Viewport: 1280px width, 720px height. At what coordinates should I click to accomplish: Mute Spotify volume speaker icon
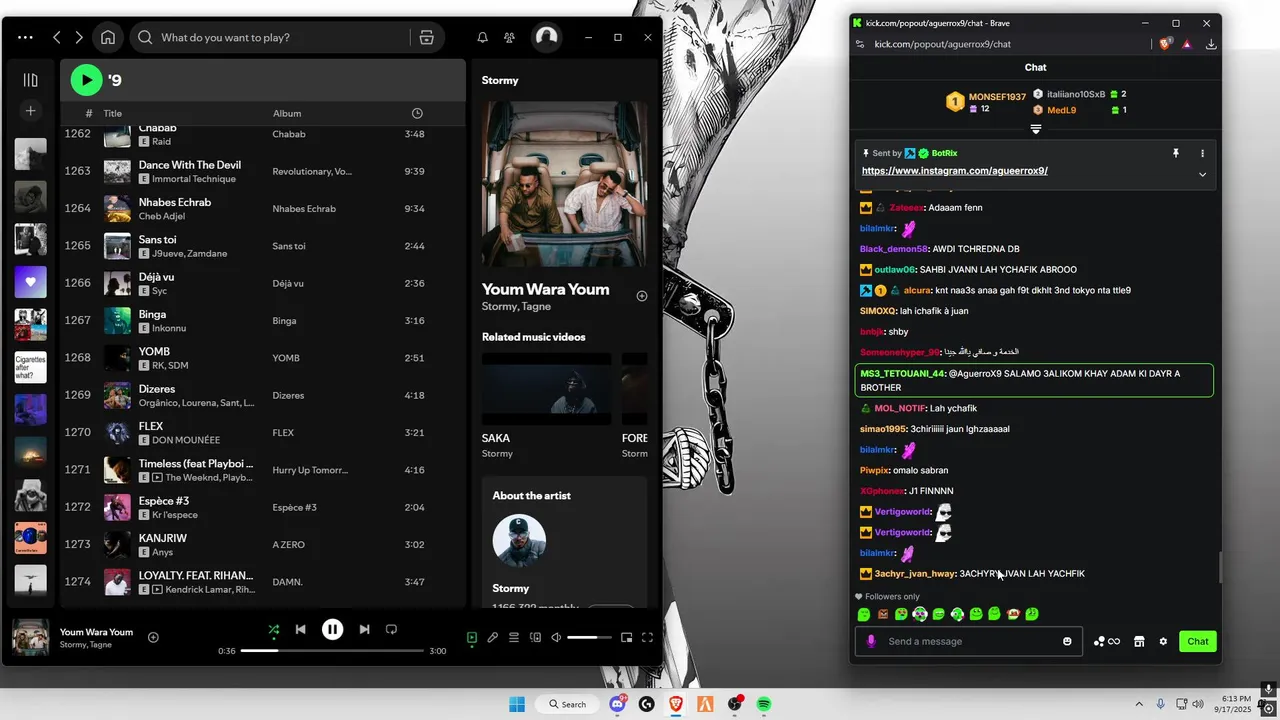(x=556, y=637)
